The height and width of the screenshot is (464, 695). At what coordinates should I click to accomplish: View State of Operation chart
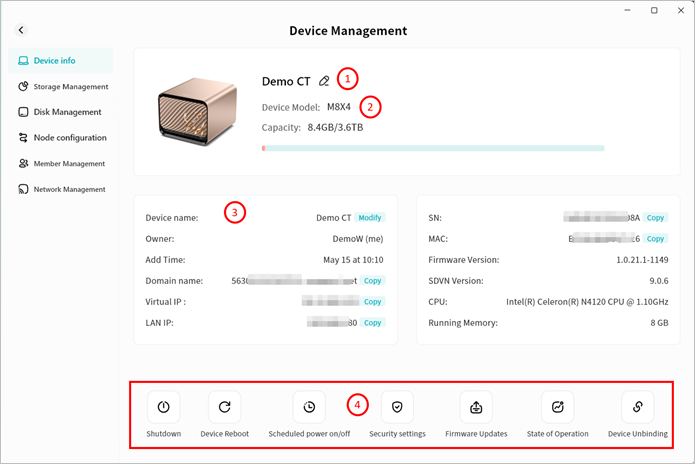pyautogui.click(x=557, y=407)
